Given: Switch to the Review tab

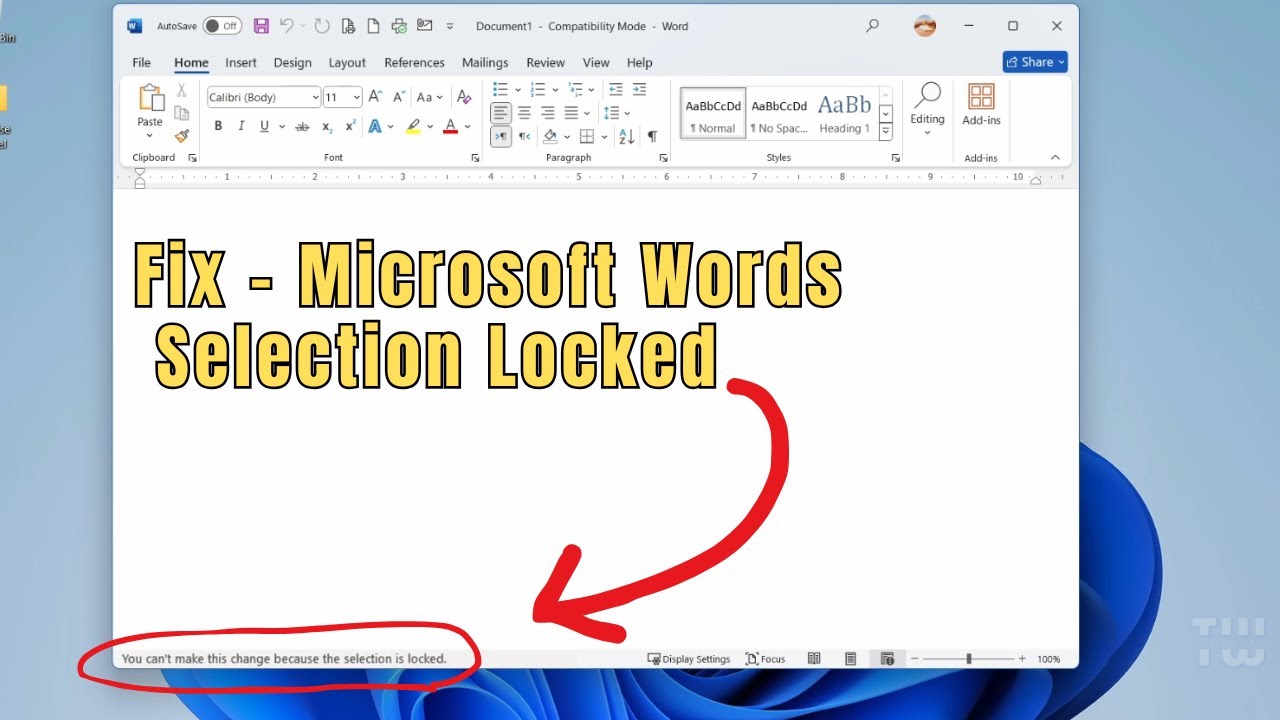Looking at the screenshot, I should pos(545,62).
